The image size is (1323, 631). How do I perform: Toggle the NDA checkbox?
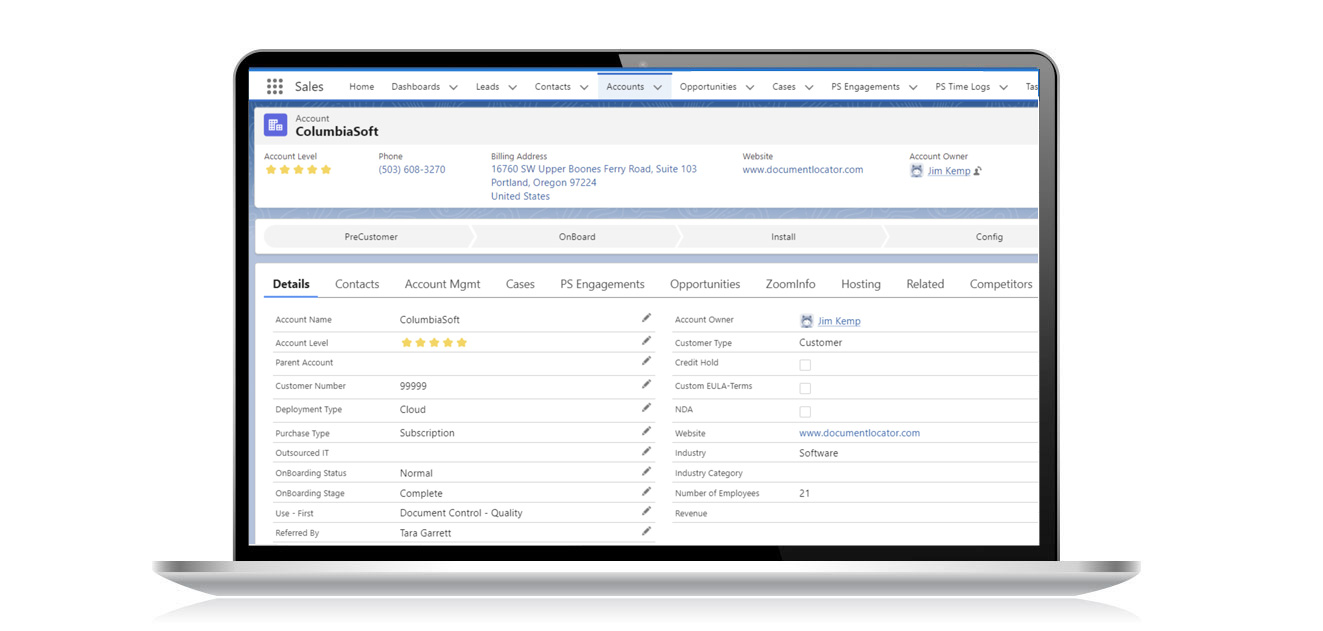(805, 411)
